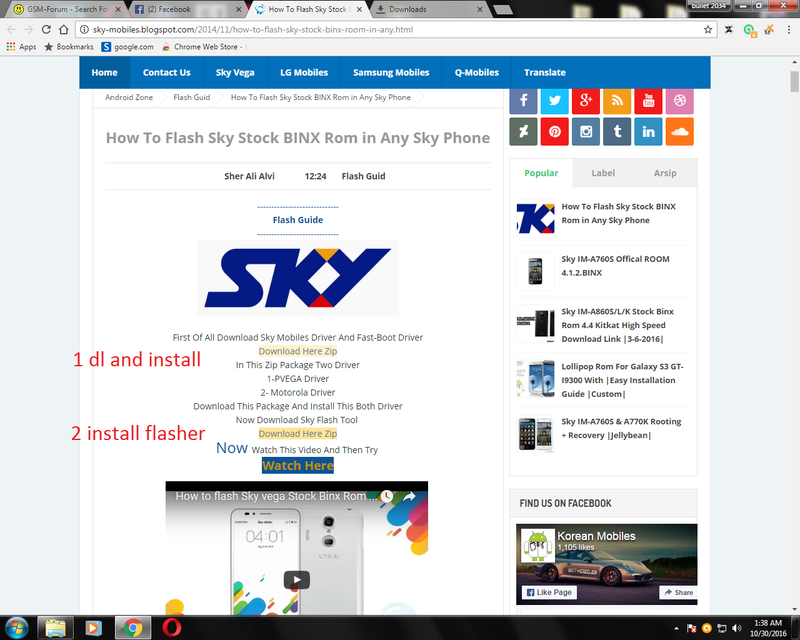Open the SoundCloud icon link
Image resolution: width=800 pixels, height=640 pixels.
coord(679,132)
